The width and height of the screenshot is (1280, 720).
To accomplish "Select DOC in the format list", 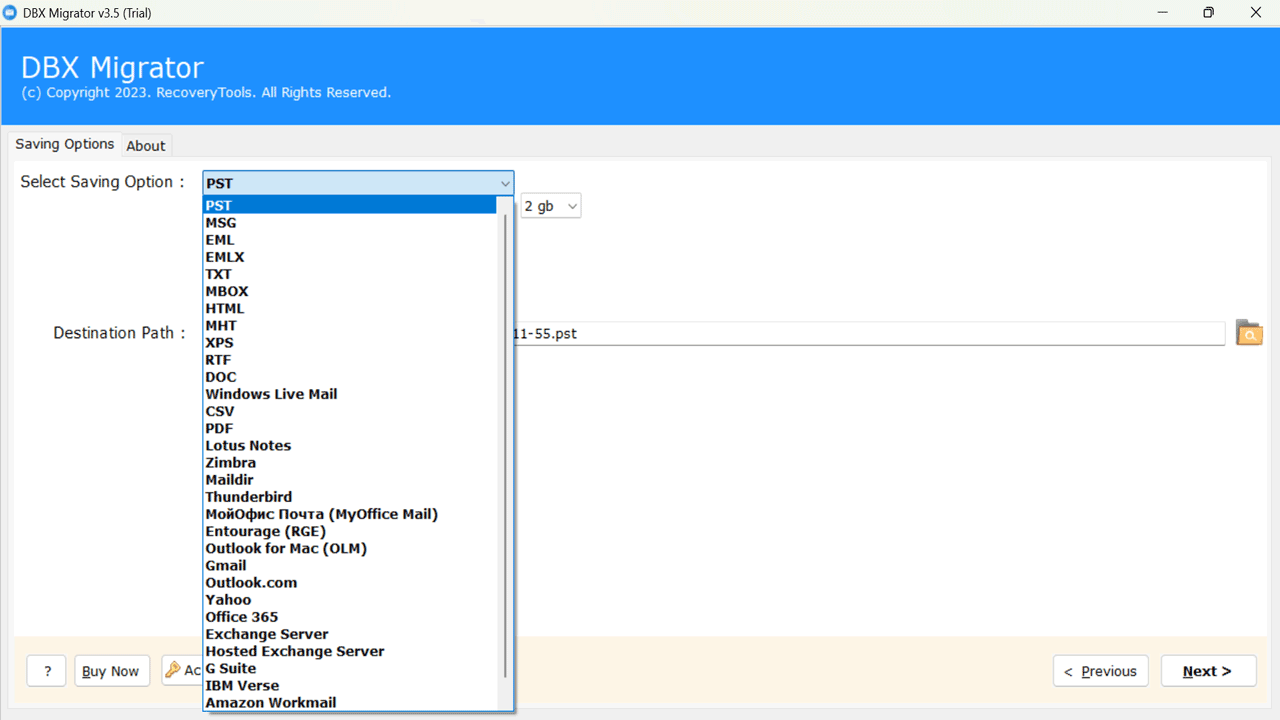I will [350, 377].
